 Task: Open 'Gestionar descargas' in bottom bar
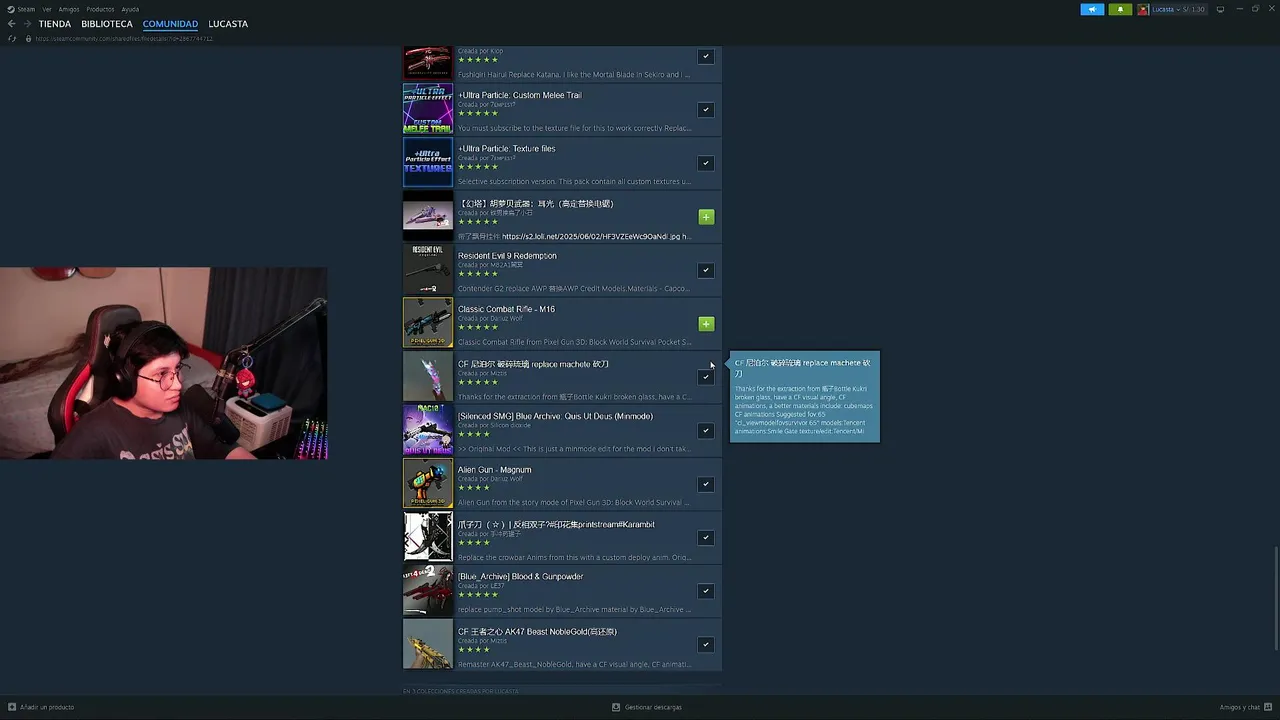pos(653,707)
